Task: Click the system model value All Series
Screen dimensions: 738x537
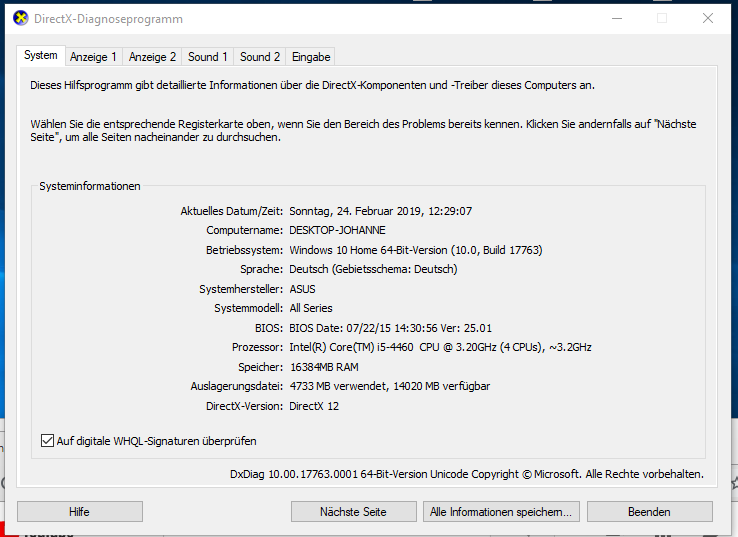Action: tap(311, 308)
